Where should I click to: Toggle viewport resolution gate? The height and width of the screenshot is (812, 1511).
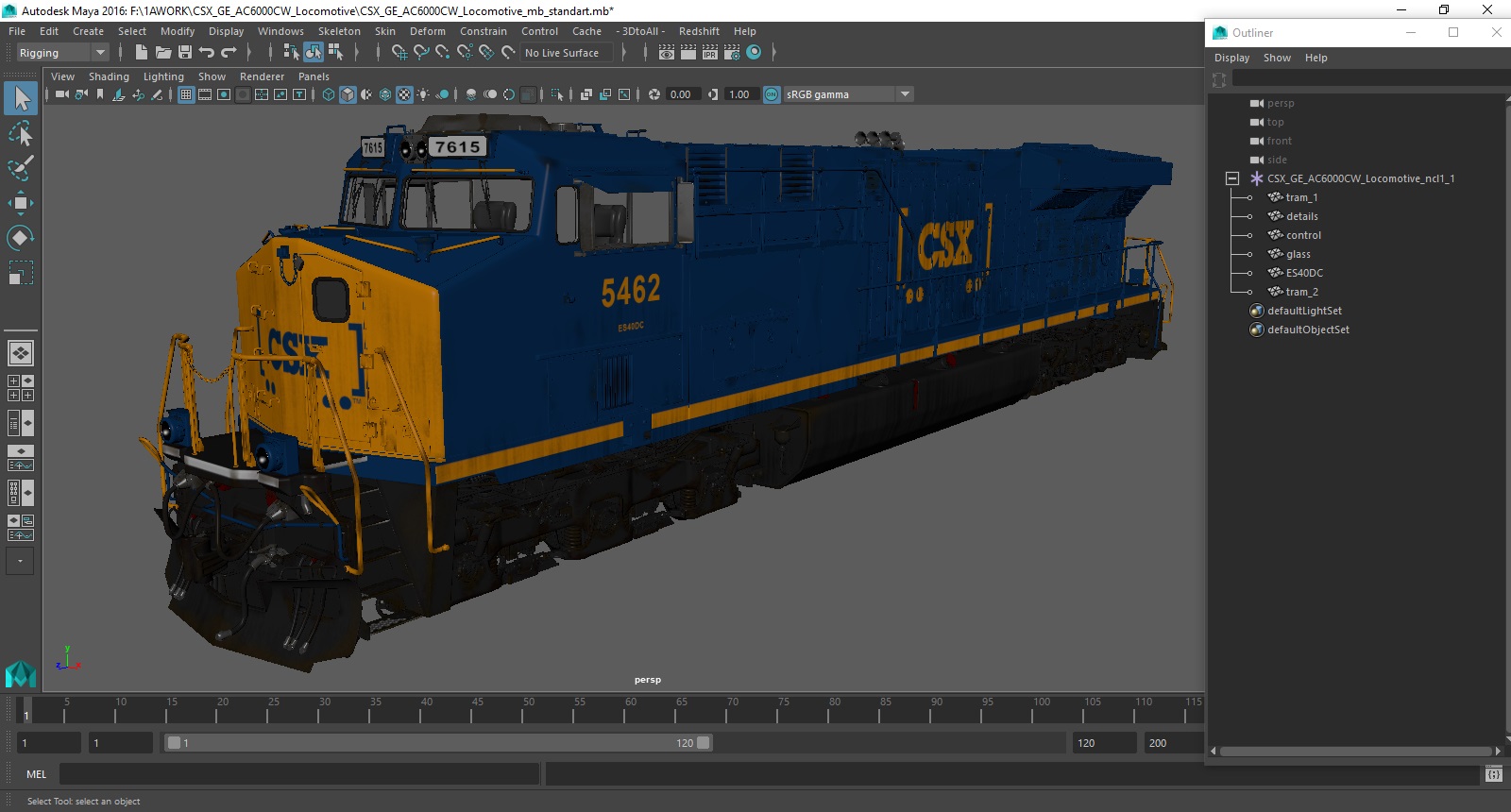coord(224,94)
